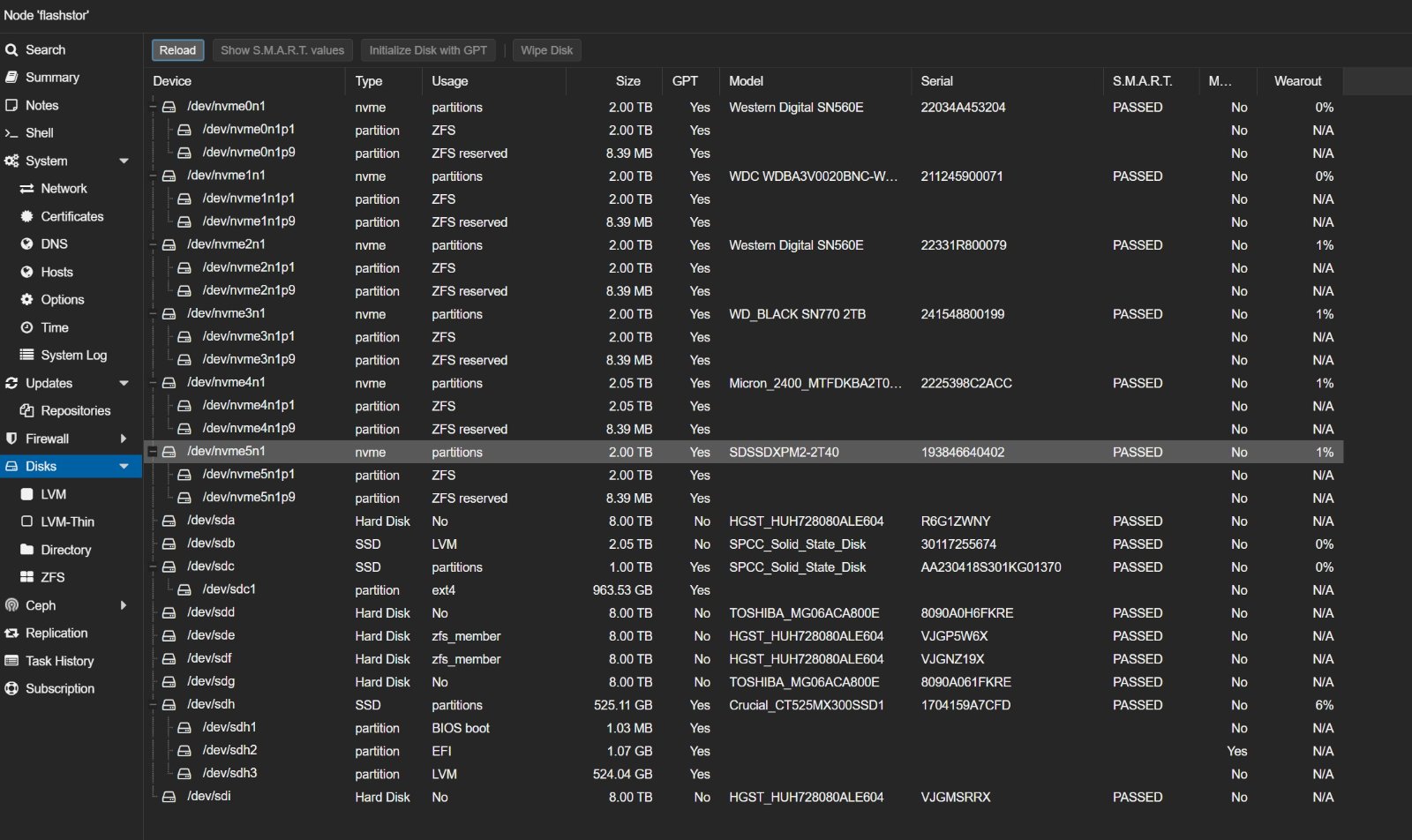Click the LVM square icon

point(26,494)
